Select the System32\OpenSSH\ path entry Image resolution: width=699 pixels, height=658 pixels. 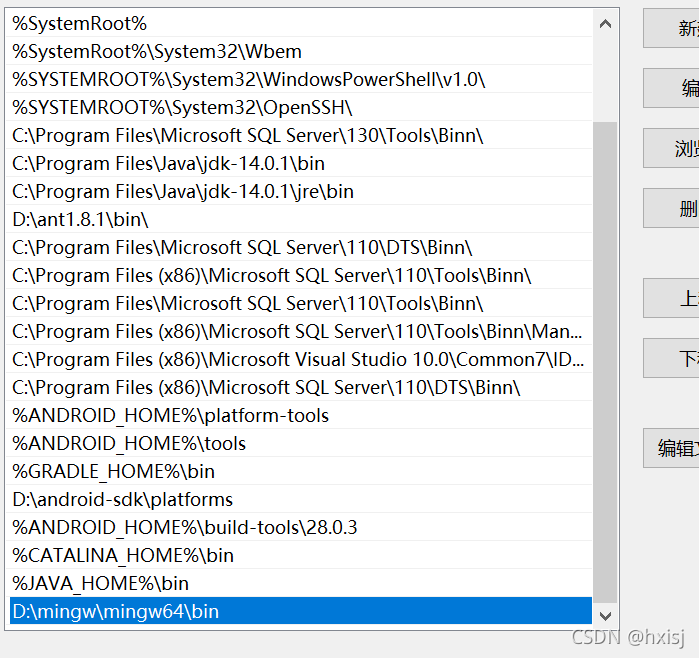[299, 107]
